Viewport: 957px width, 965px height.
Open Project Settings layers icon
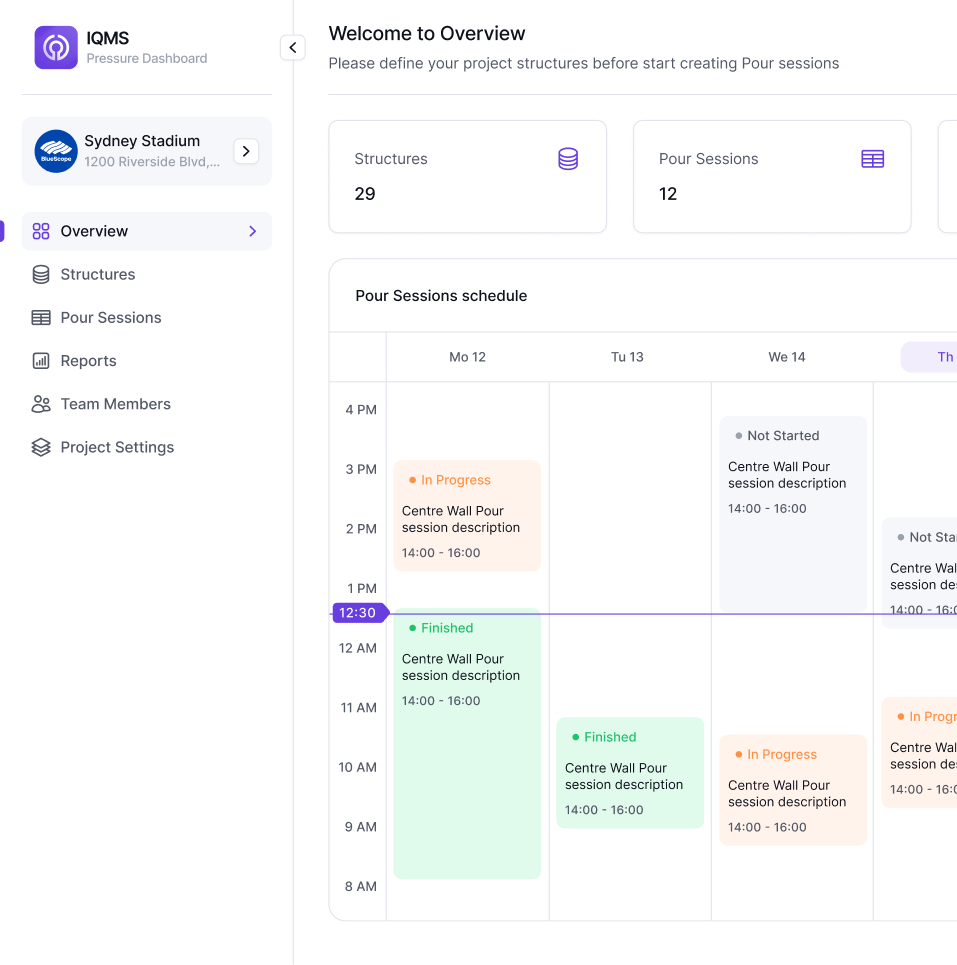coord(40,446)
